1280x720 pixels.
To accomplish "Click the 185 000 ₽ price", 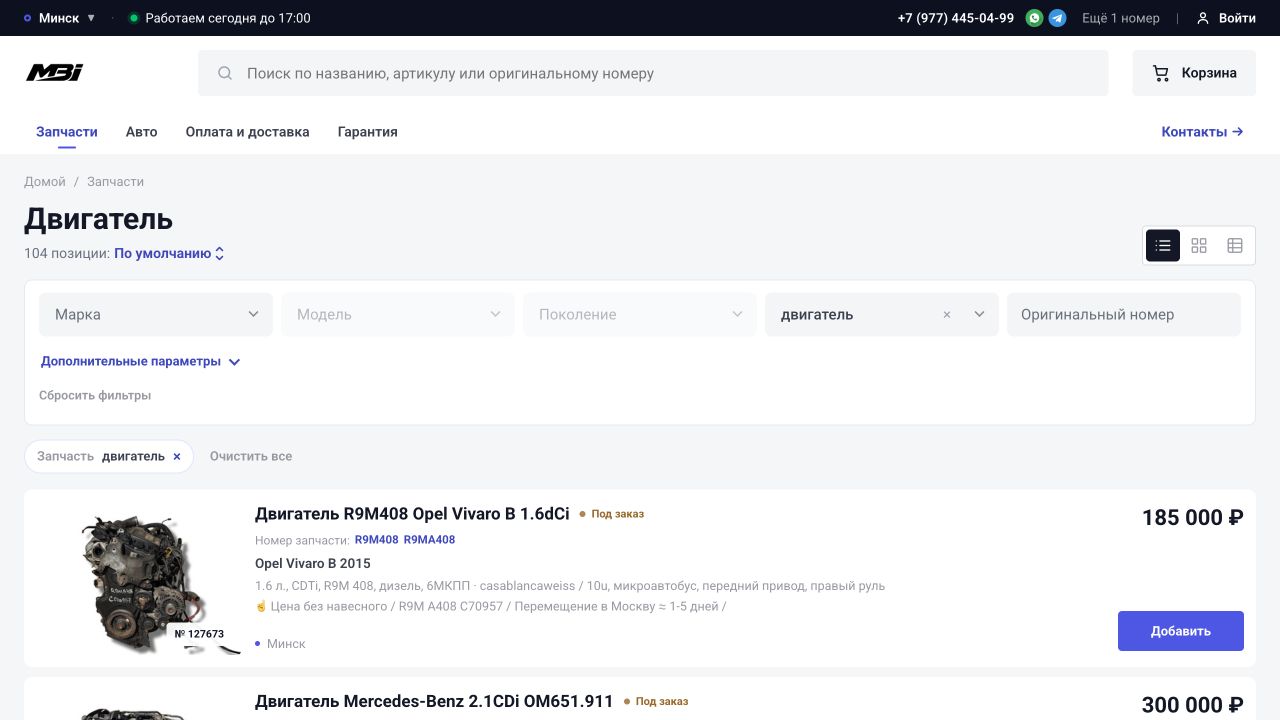I will pyautogui.click(x=1193, y=517).
